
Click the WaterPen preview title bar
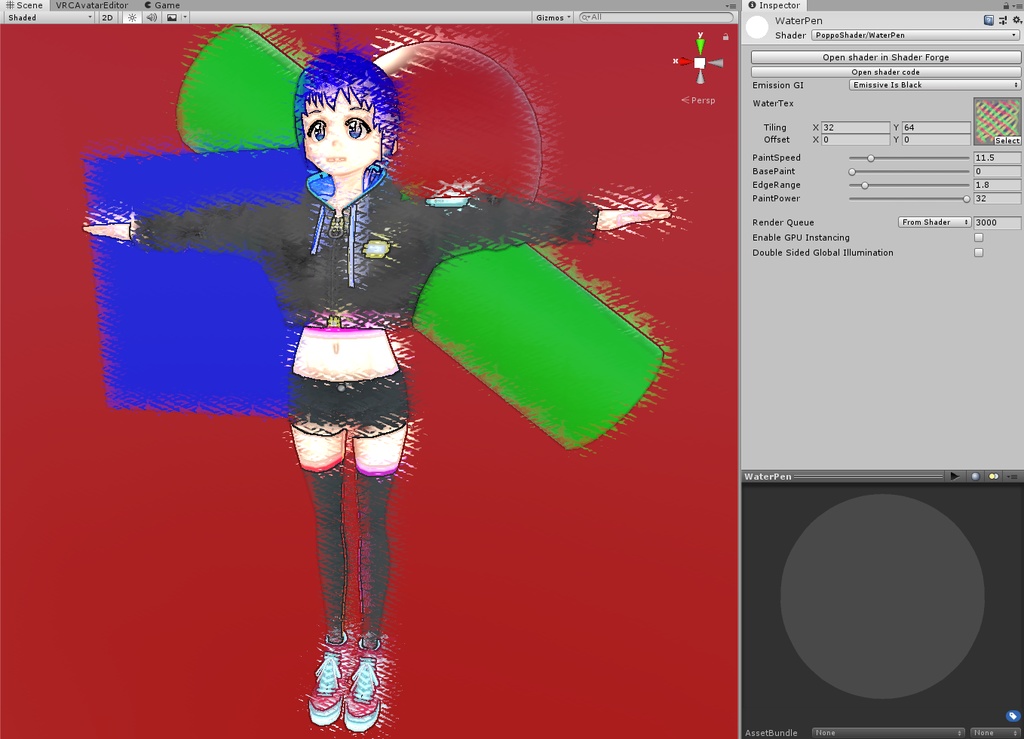point(844,477)
